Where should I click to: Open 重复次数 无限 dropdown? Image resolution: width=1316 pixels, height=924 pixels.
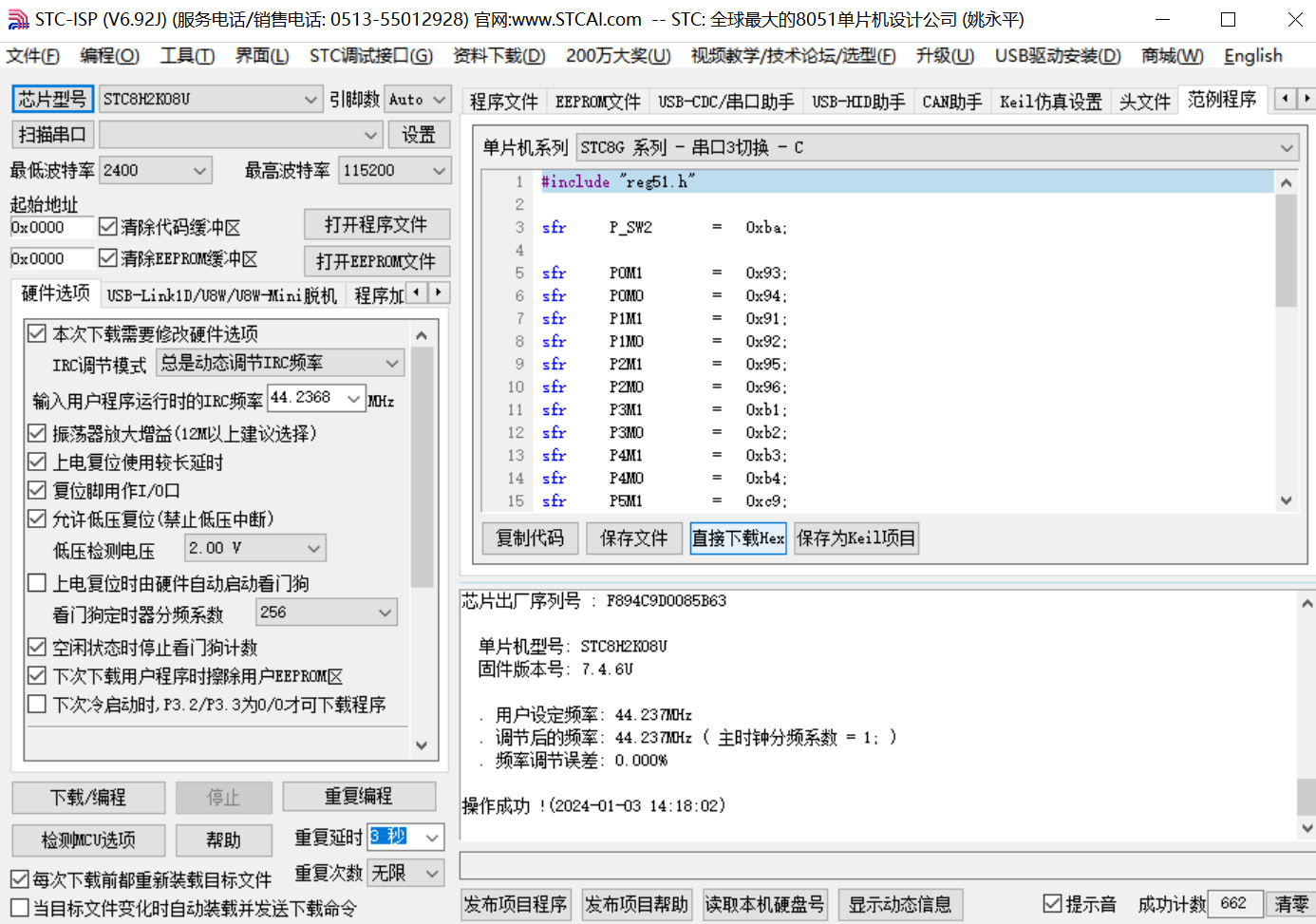click(x=405, y=873)
